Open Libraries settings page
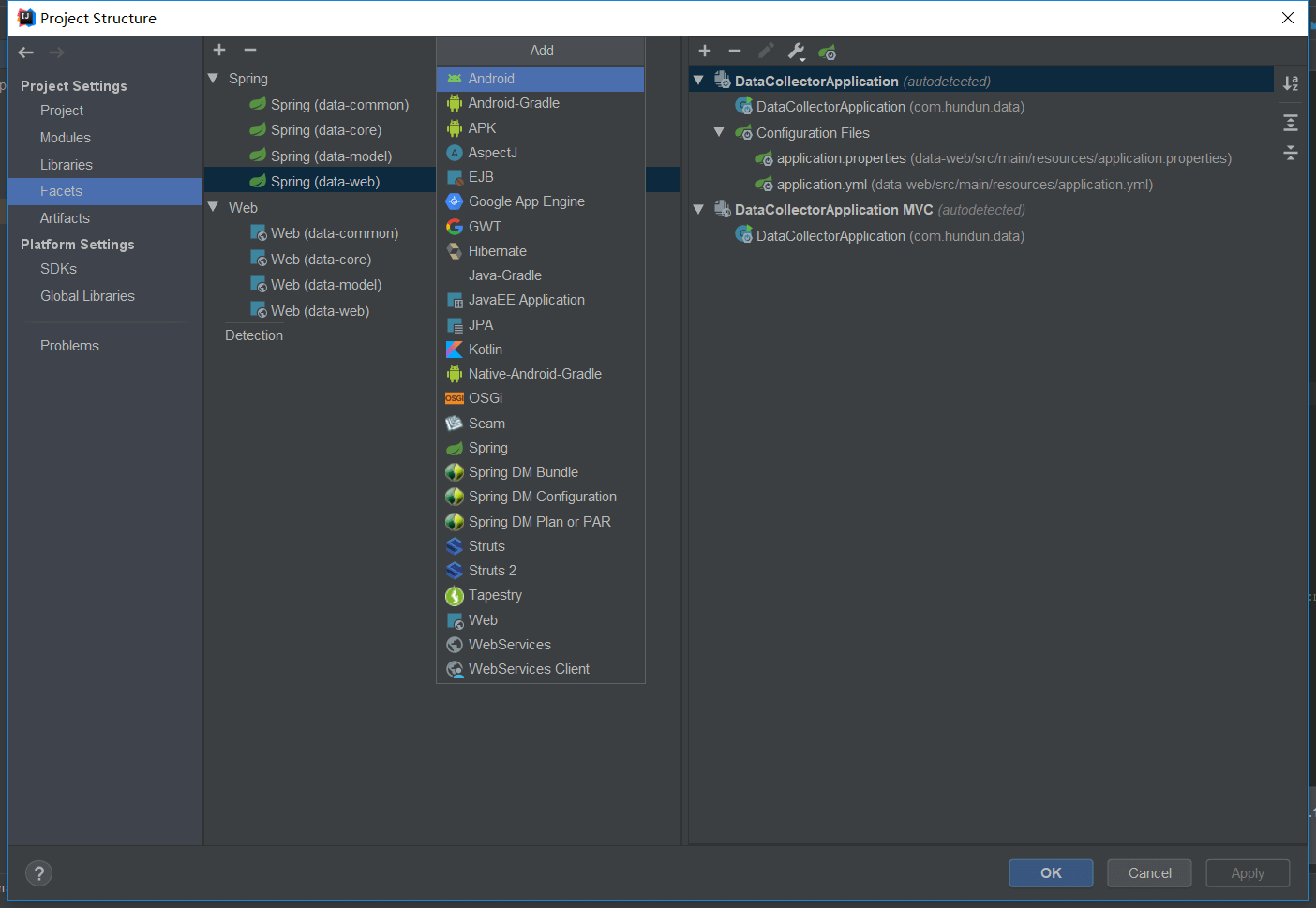Viewport: 1316px width, 908px height. tap(67, 165)
